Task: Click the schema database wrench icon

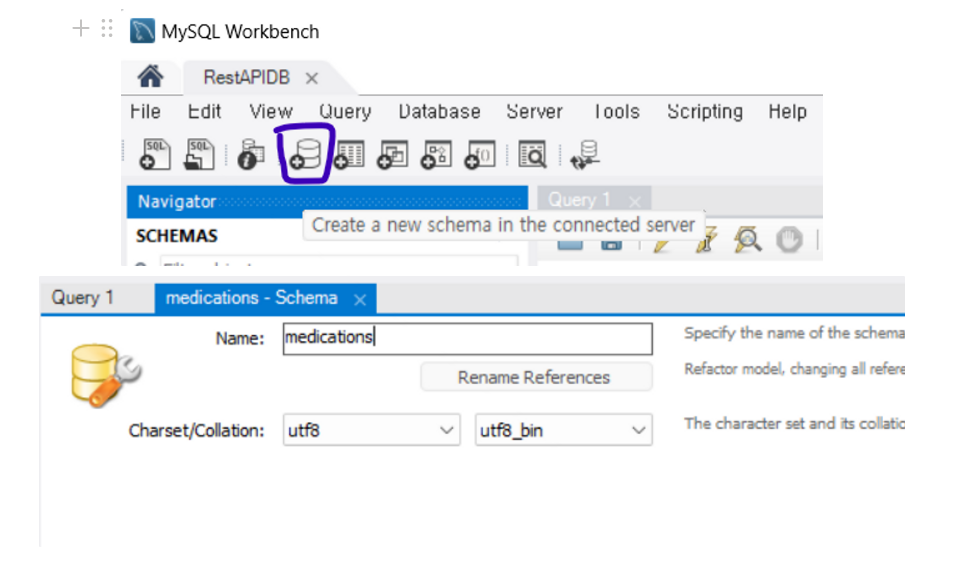Action: coord(105,375)
